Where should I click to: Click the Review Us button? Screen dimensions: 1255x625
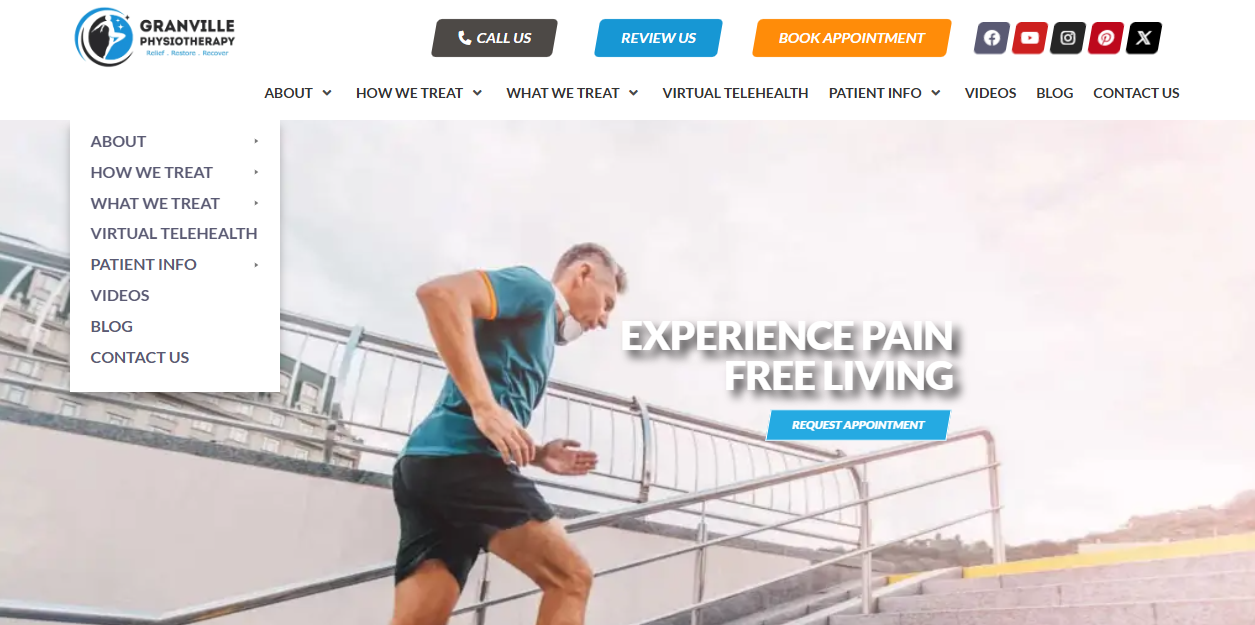tap(658, 38)
